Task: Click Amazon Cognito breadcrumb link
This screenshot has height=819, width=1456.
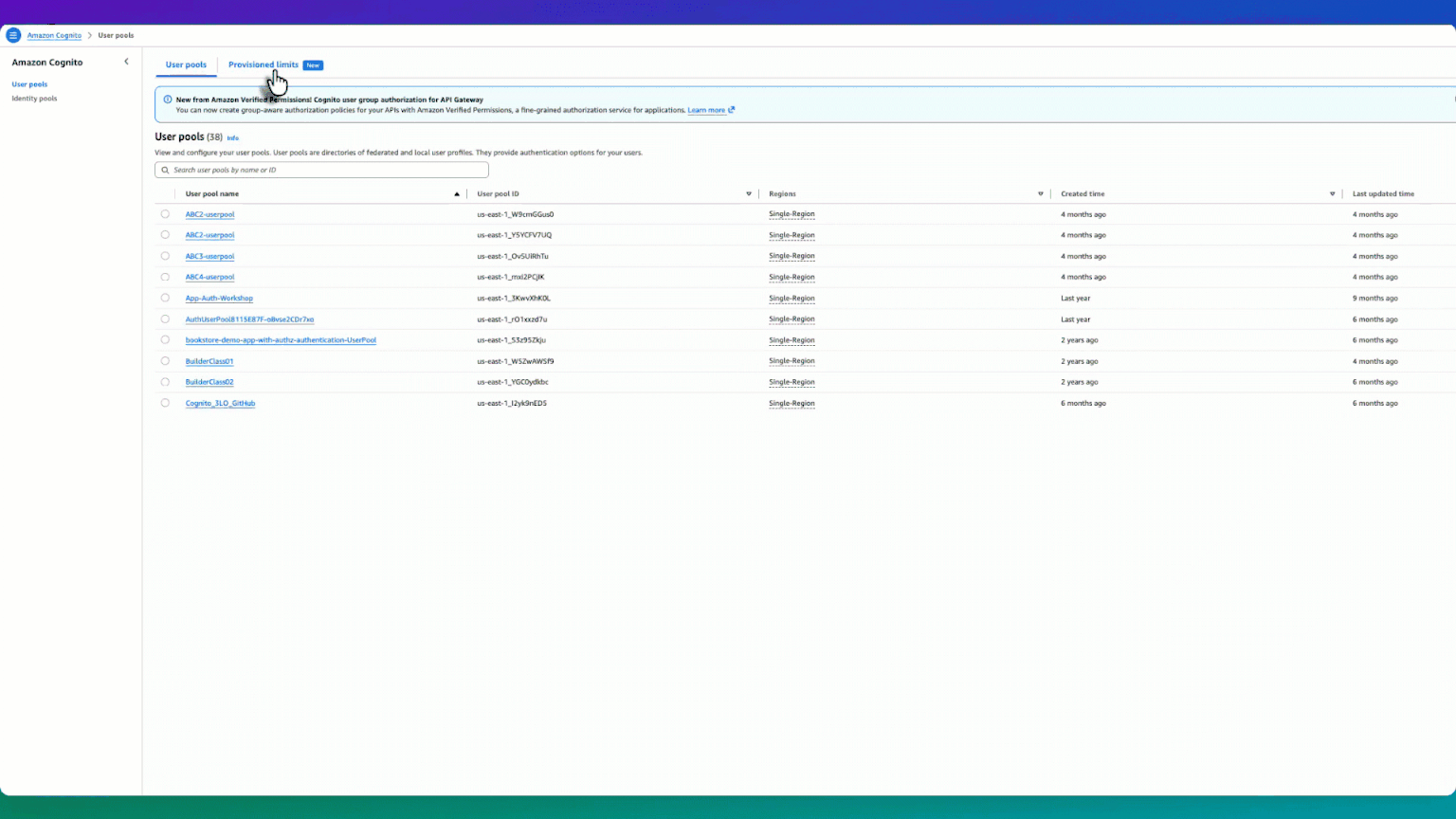Action: pos(54,35)
